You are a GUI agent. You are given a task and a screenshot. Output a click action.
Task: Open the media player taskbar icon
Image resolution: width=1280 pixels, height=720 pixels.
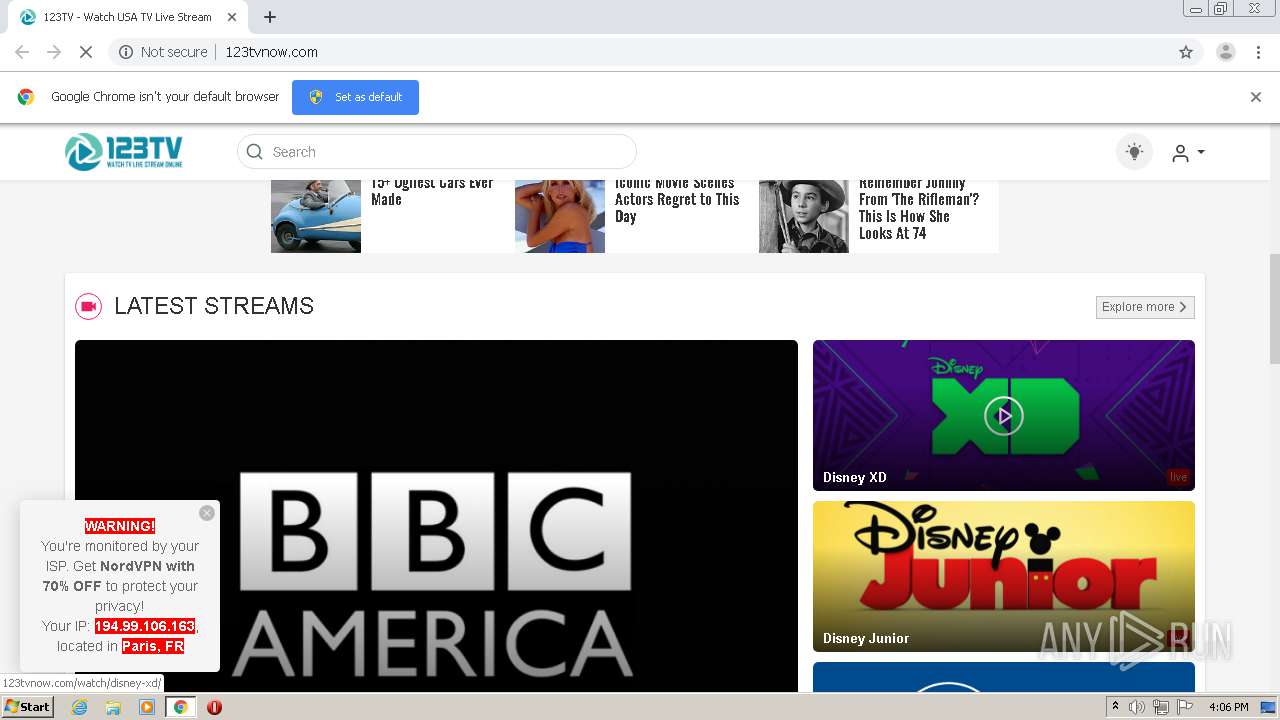147,707
